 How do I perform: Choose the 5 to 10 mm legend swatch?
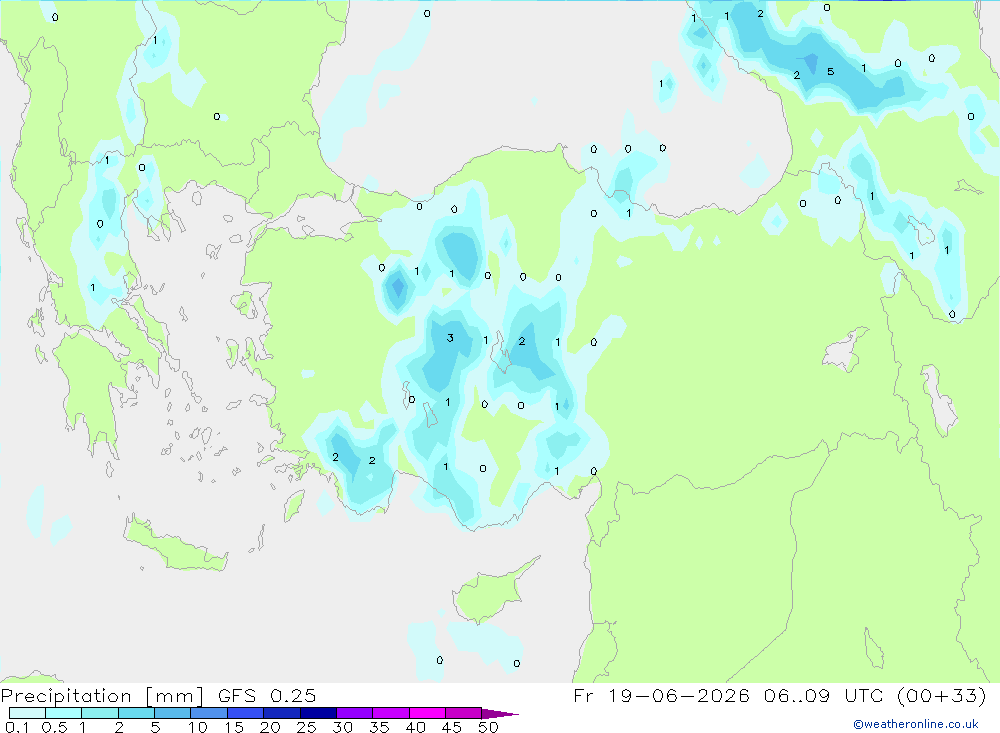tap(173, 713)
